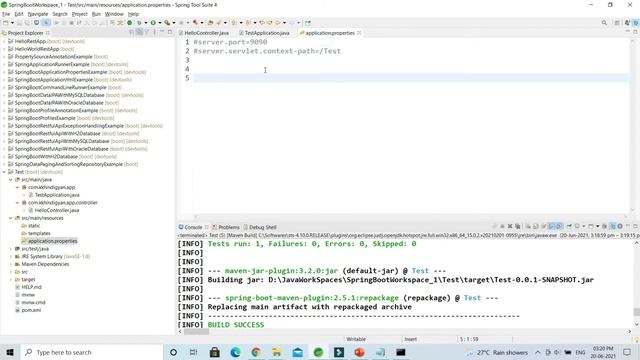Image resolution: width=640 pixels, height=360 pixels.
Task: Open the Project menu
Action: 80,14
